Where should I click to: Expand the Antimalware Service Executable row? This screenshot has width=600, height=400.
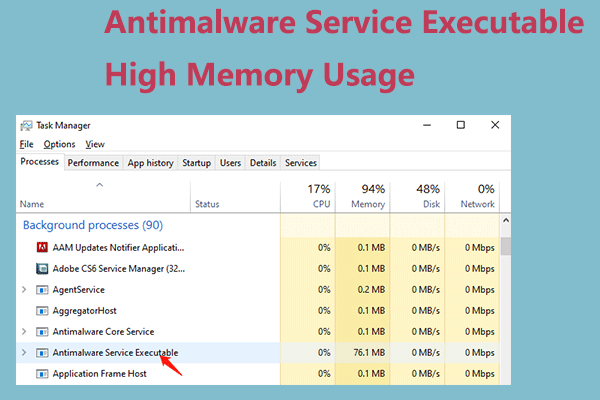[x=24, y=353]
